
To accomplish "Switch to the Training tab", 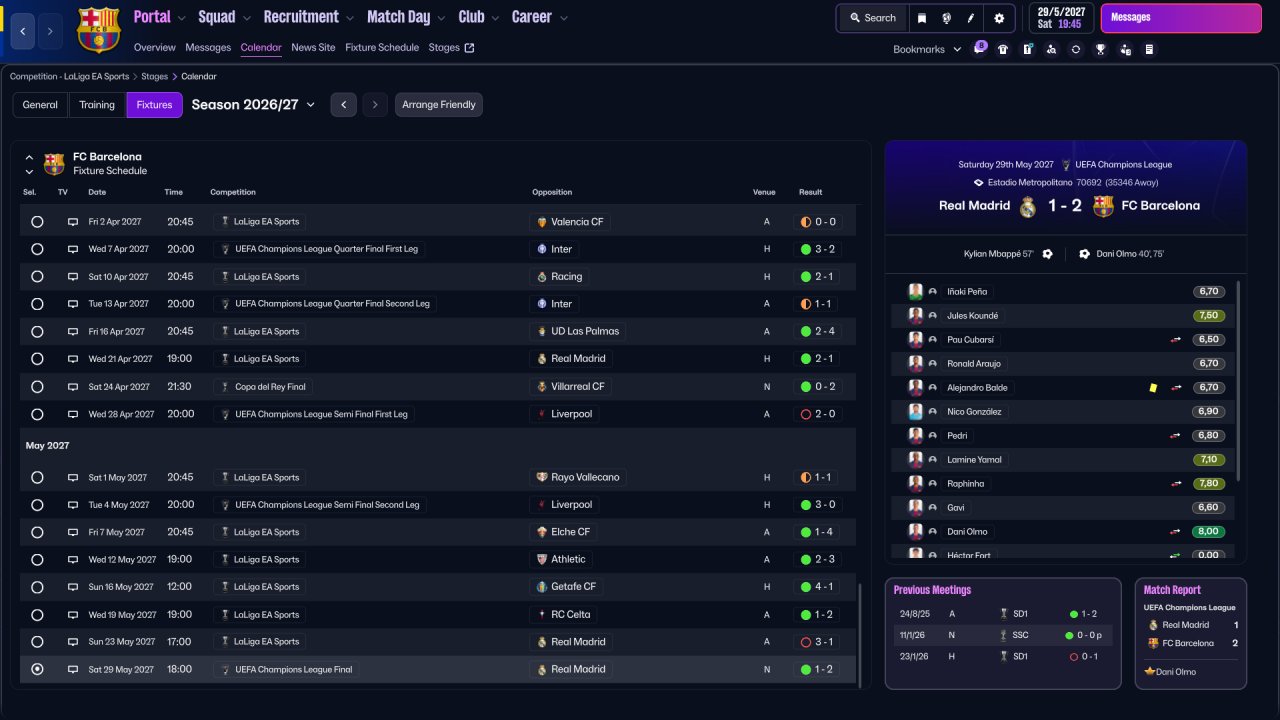I will pyautogui.click(x=97, y=105).
